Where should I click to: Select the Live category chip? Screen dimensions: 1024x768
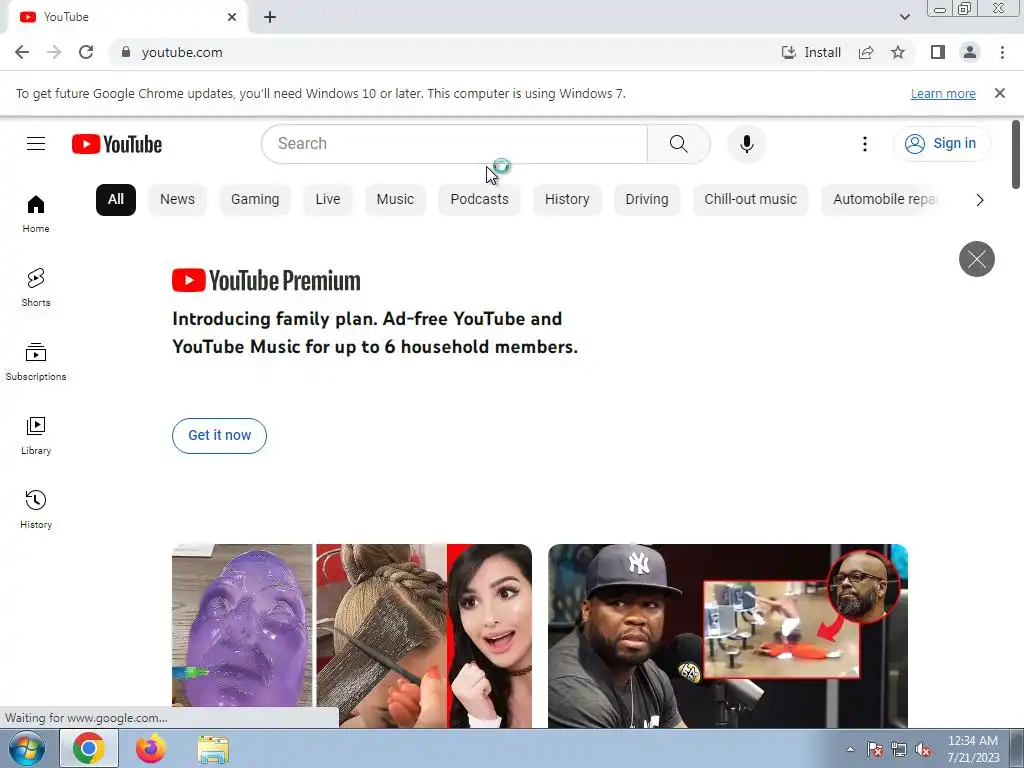click(328, 200)
